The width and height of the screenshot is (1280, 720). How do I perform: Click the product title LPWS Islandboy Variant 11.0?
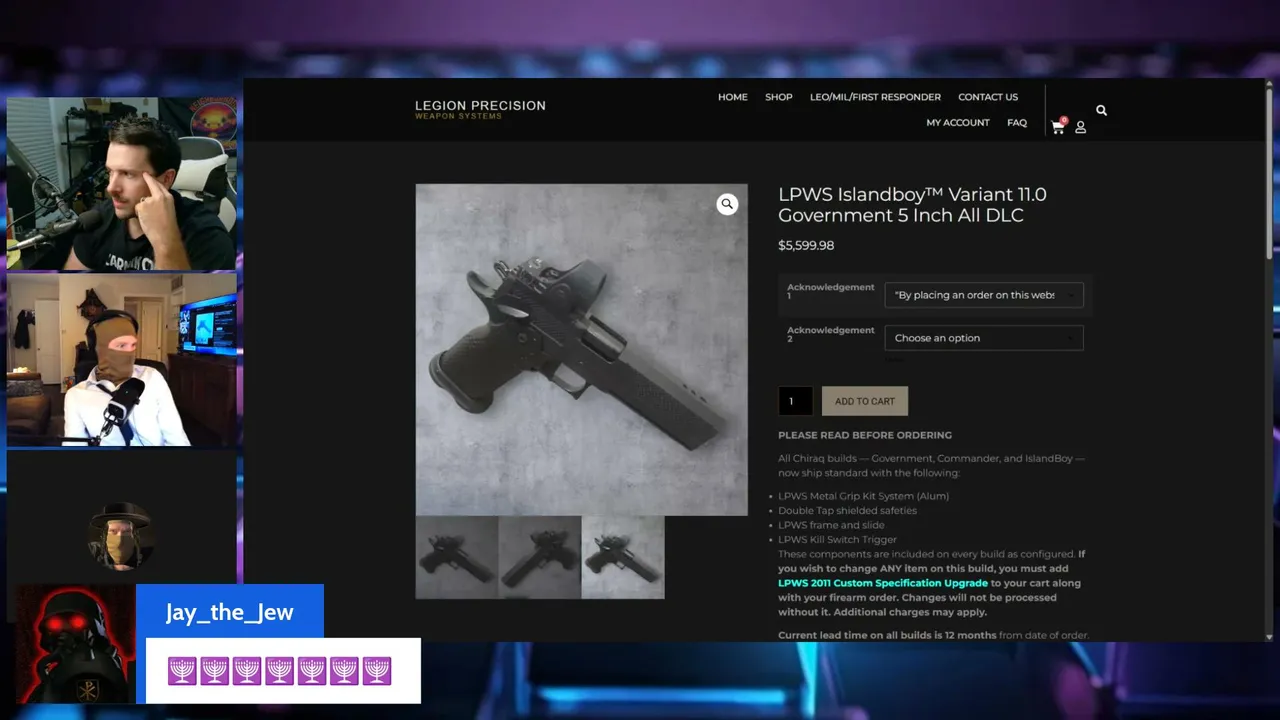point(913,204)
